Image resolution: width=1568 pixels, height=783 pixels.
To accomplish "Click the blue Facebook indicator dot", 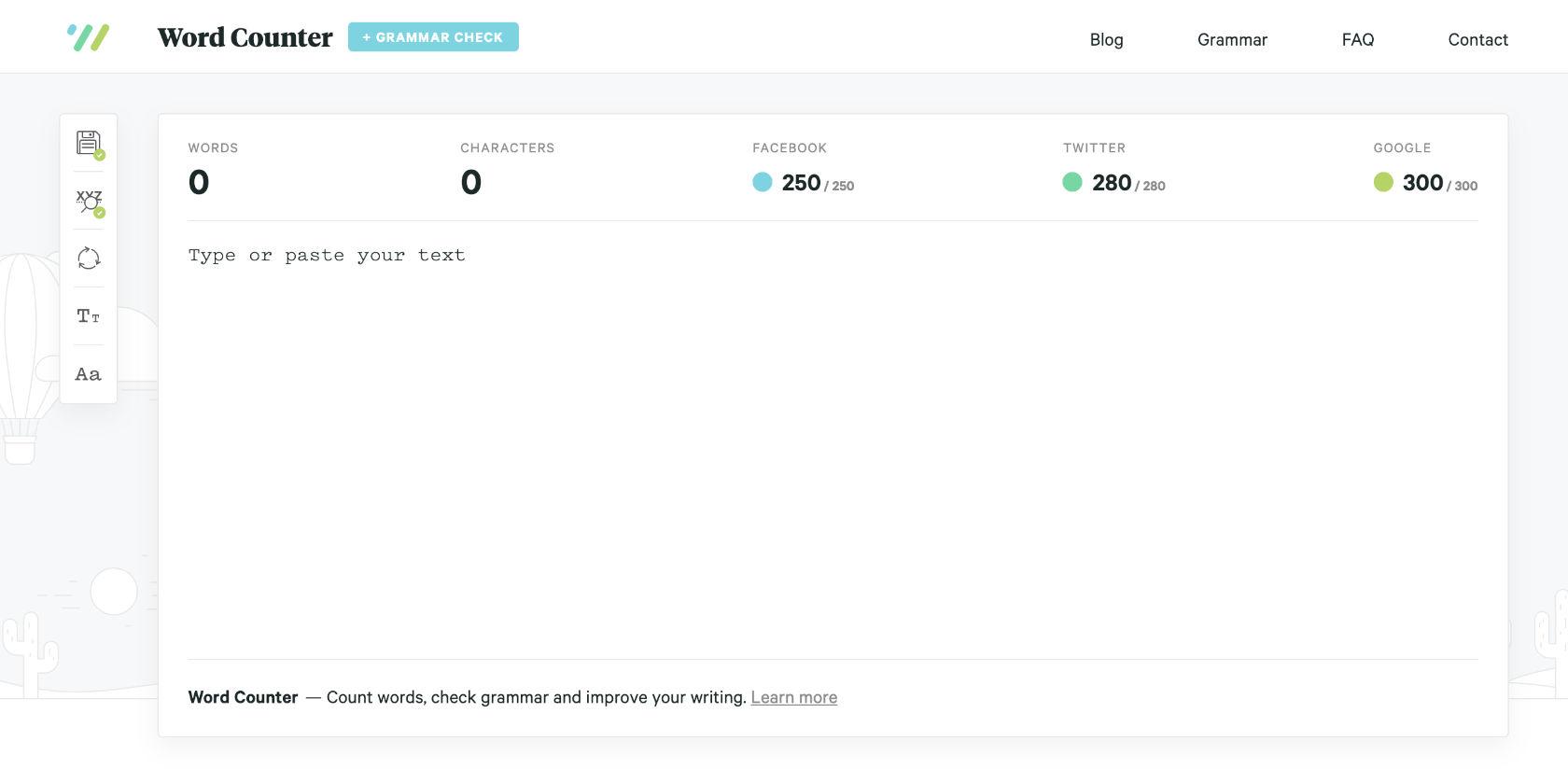I will [763, 182].
